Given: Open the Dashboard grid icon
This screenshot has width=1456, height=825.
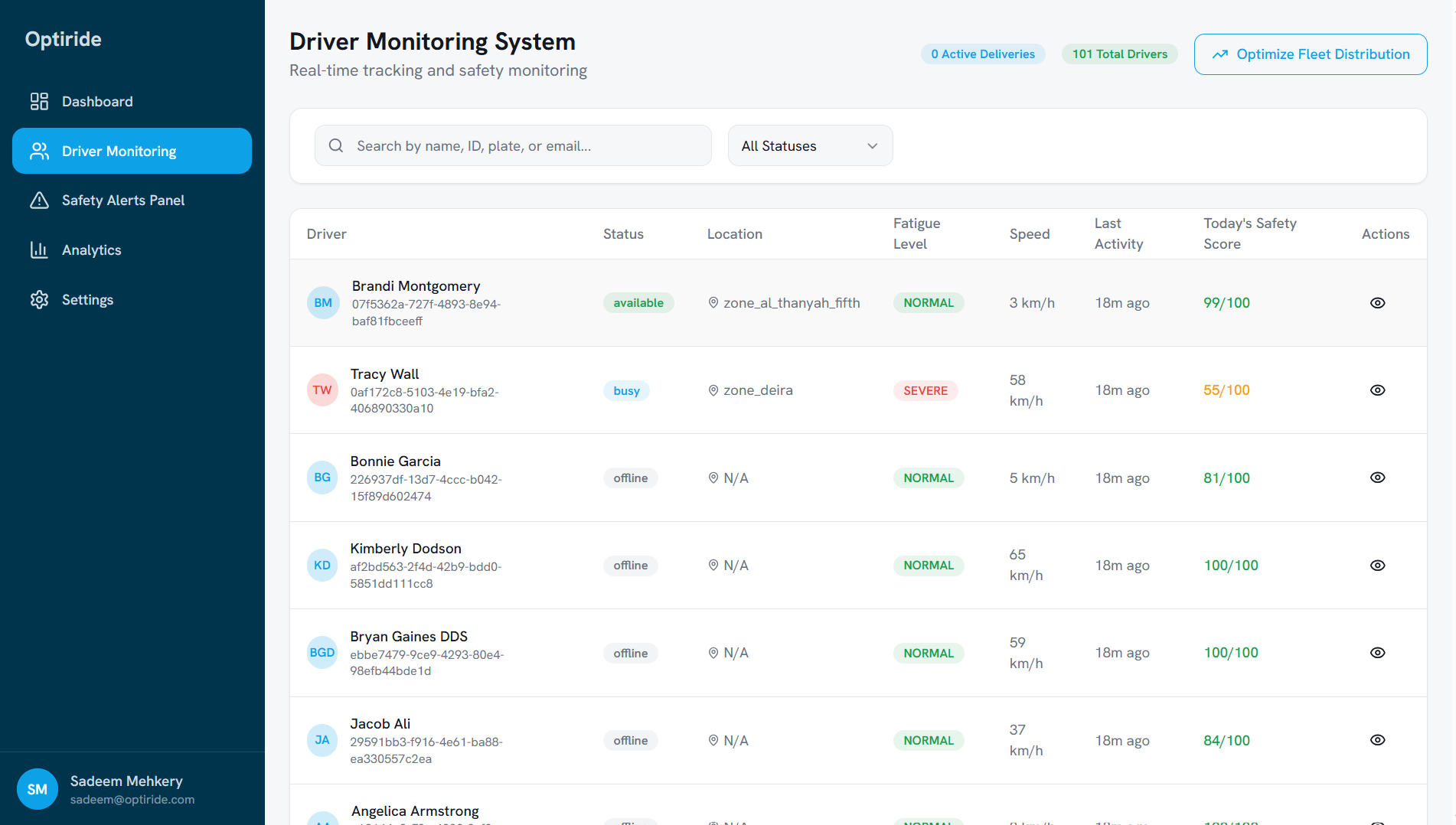Looking at the screenshot, I should [39, 101].
